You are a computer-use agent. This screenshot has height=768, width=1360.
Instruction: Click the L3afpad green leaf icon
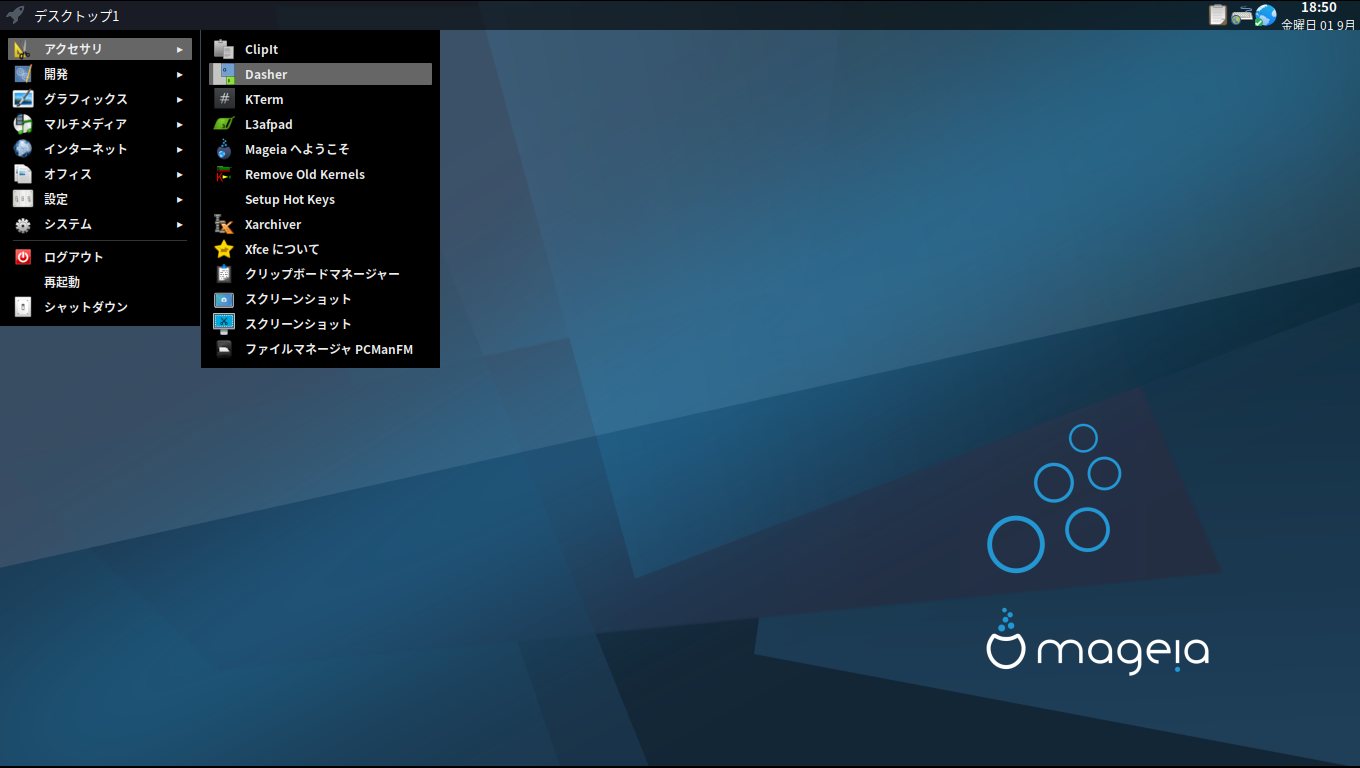coord(224,124)
